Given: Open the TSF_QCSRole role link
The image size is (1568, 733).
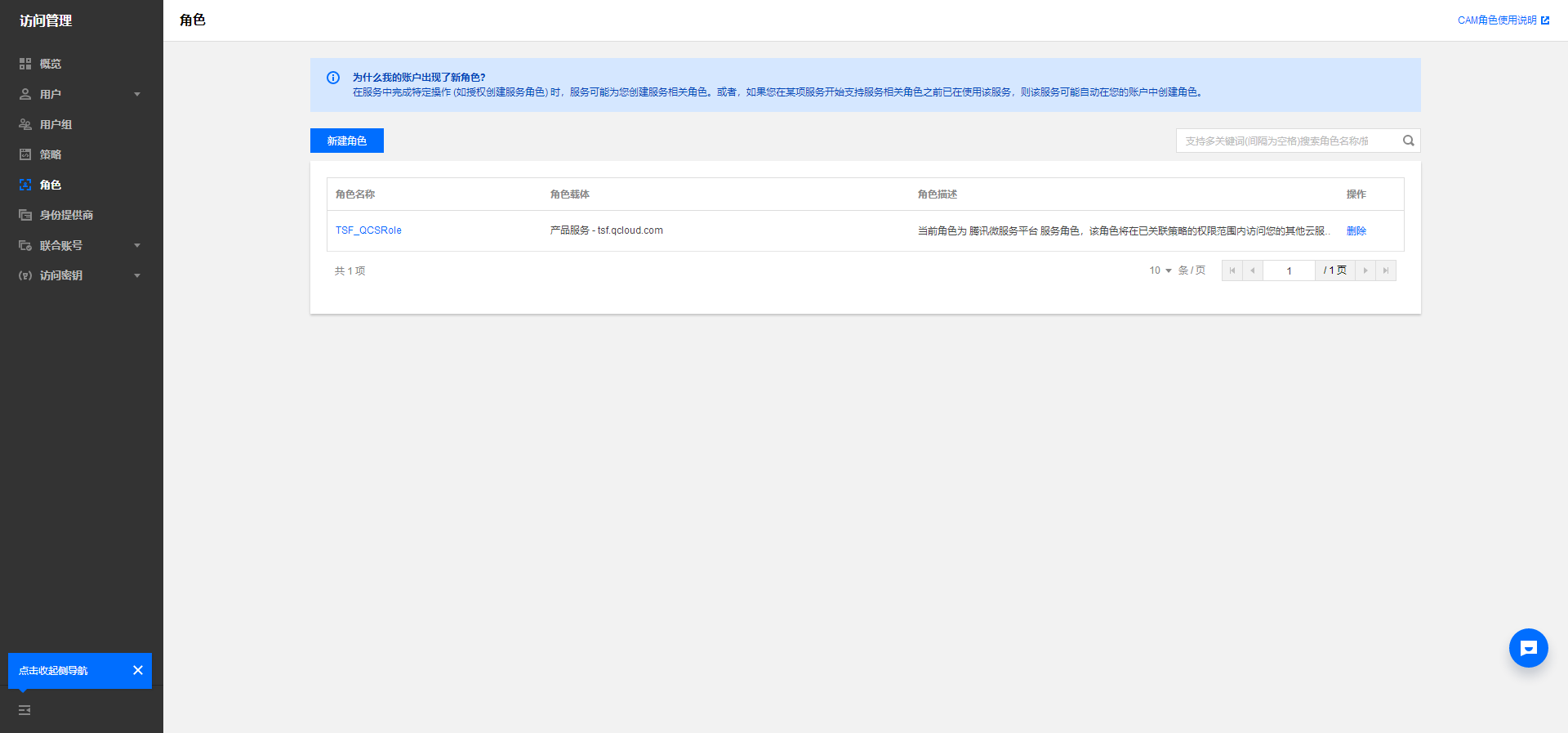Looking at the screenshot, I should click(x=368, y=230).
